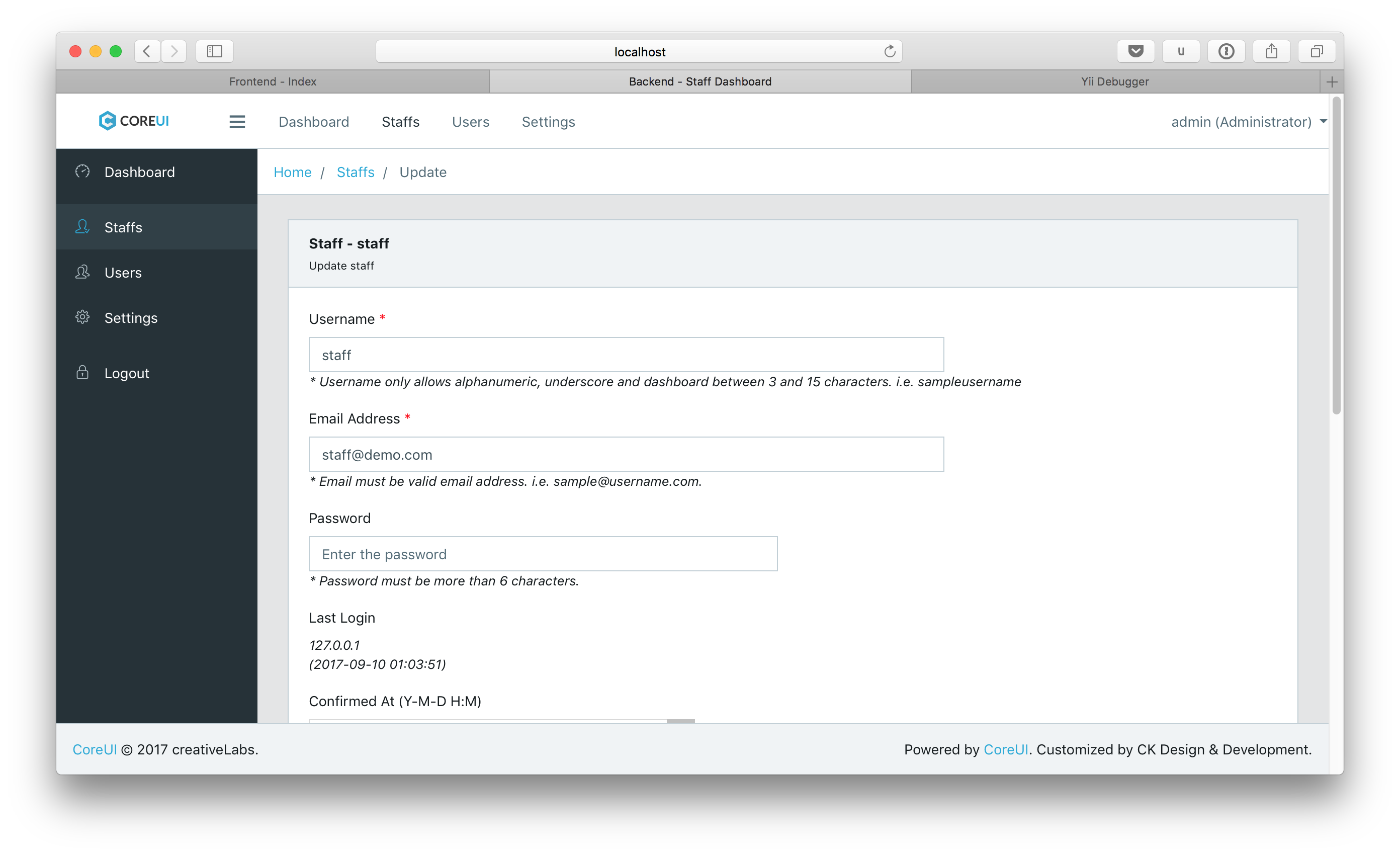The width and height of the screenshot is (1400, 855).
Task: Expand the admin Administrator dropdown
Action: pyautogui.click(x=1249, y=121)
